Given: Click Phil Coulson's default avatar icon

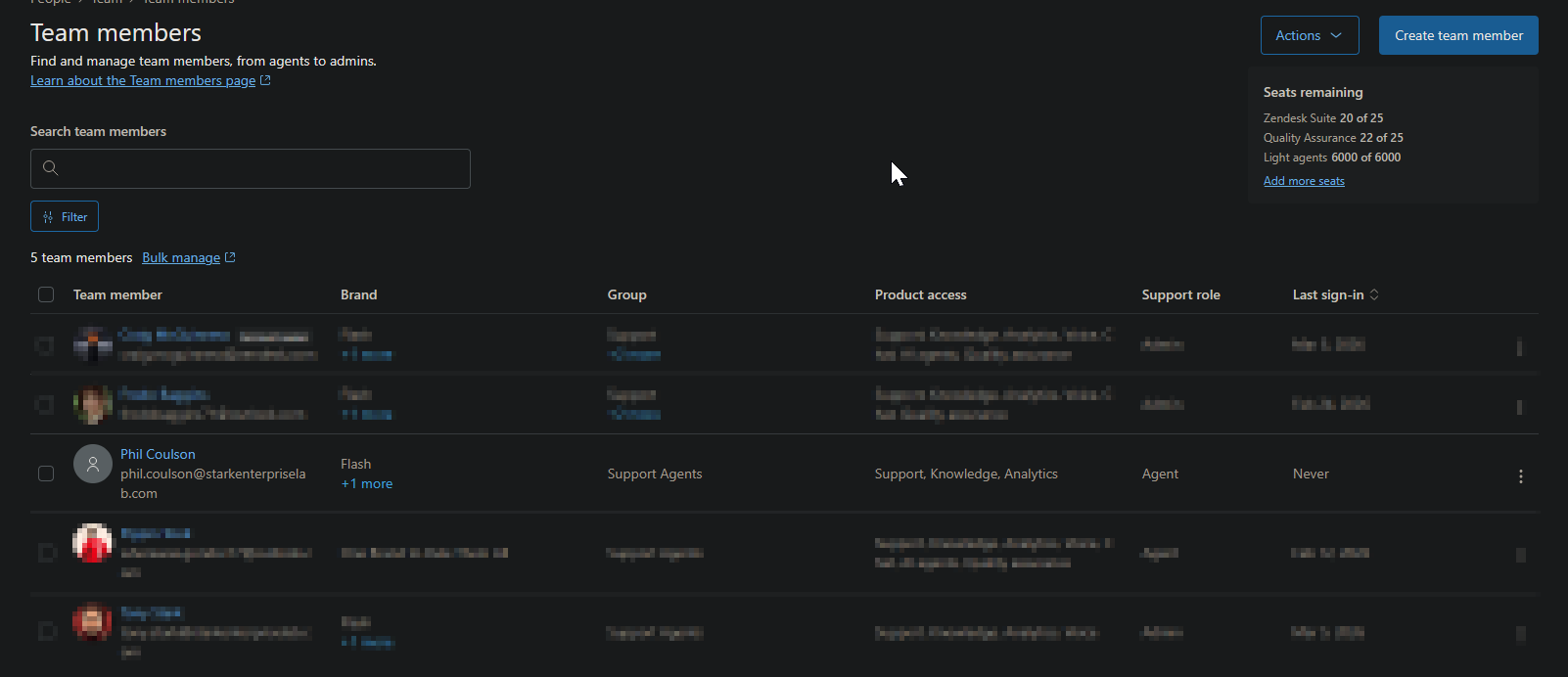Looking at the screenshot, I should tap(93, 464).
